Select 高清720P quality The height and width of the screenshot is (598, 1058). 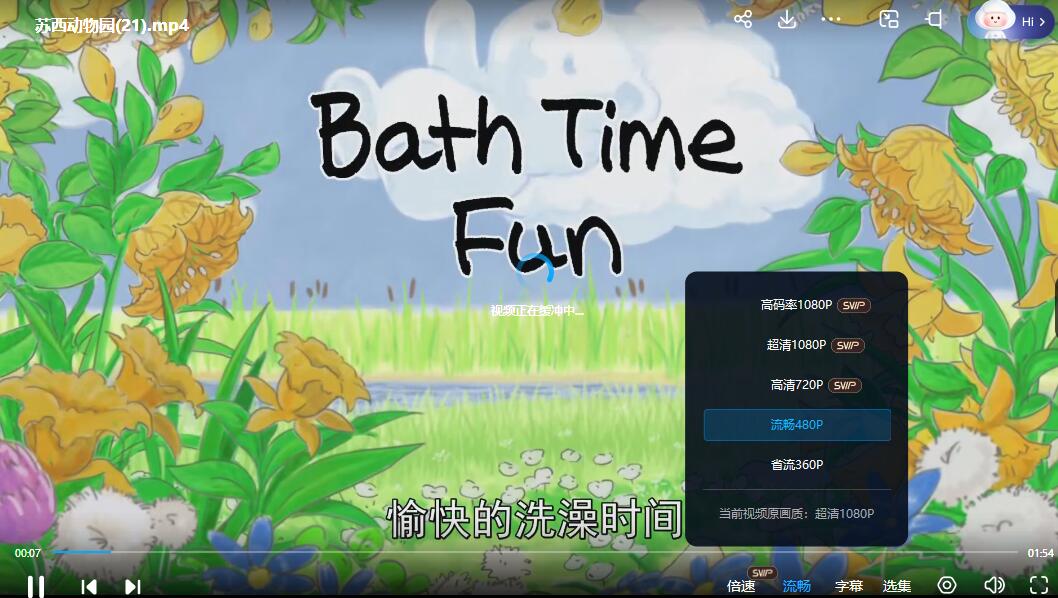point(797,385)
